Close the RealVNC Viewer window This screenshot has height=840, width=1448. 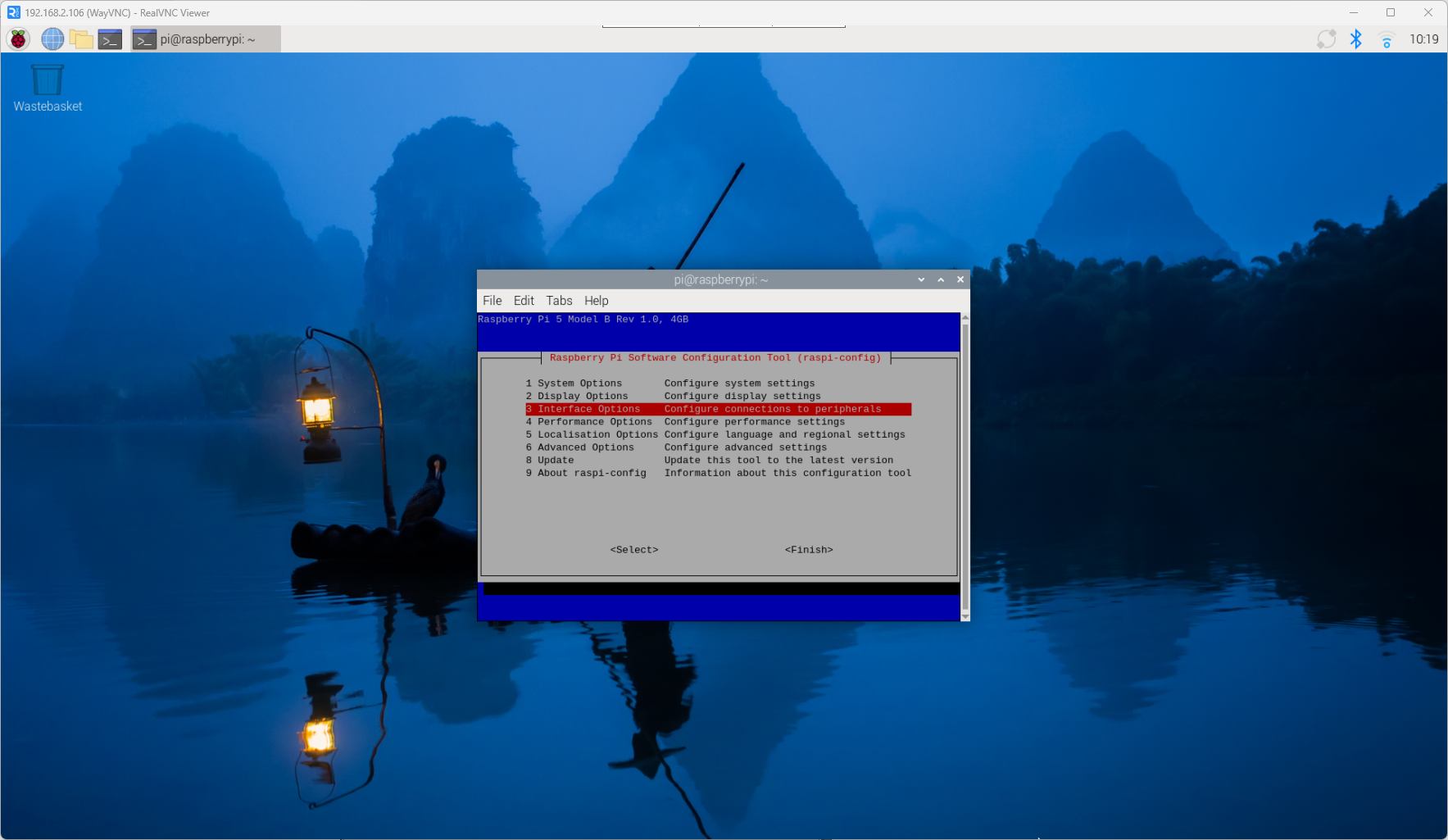point(1428,12)
